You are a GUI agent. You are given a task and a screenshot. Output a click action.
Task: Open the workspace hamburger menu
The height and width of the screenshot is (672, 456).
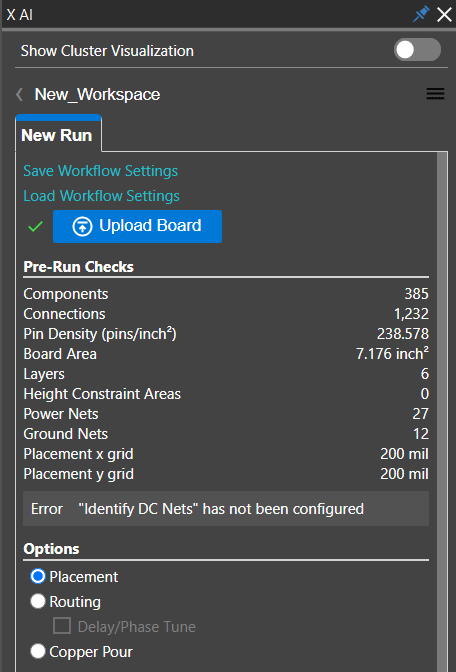pyautogui.click(x=435, y=94)
